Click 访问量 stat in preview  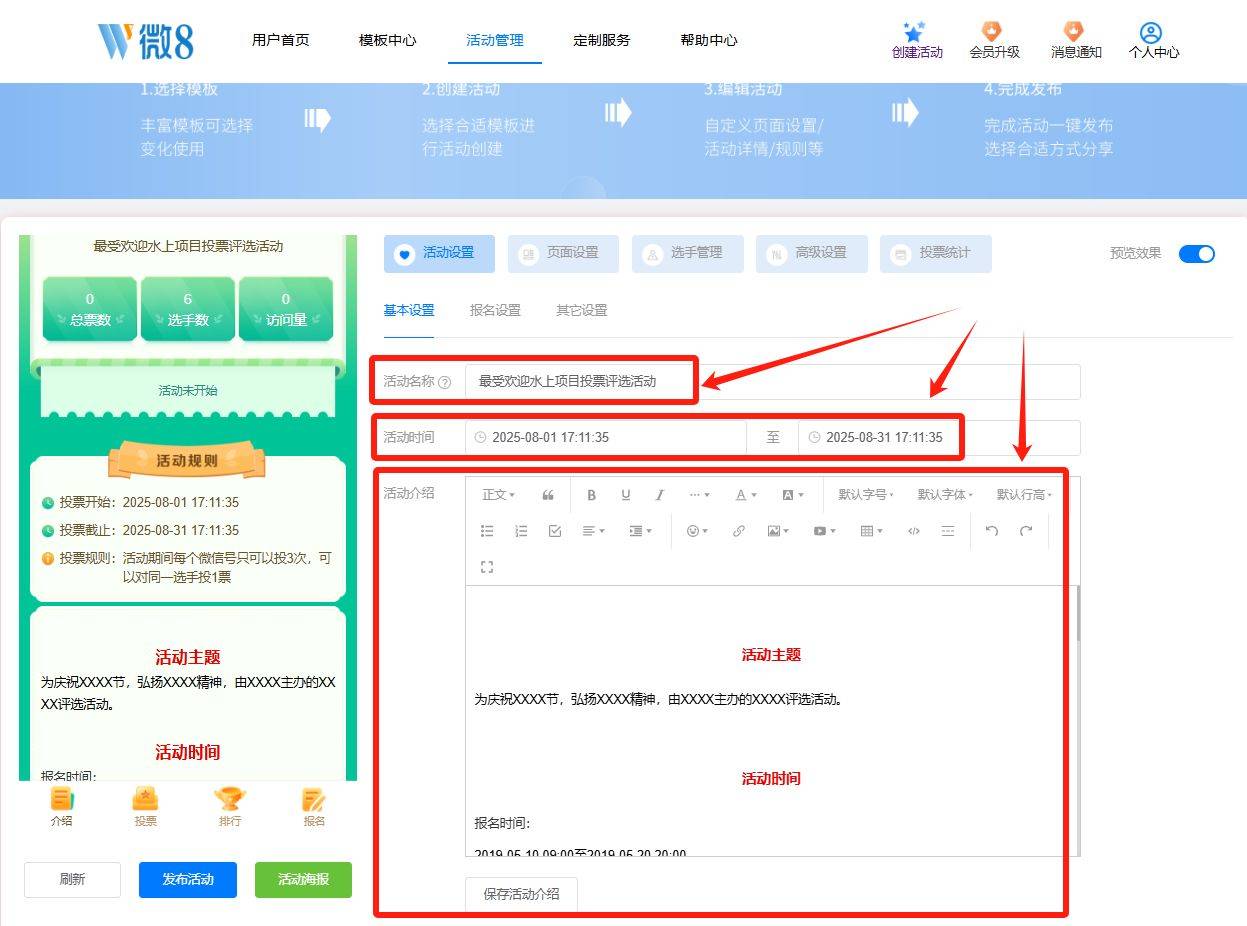(286, 310)
